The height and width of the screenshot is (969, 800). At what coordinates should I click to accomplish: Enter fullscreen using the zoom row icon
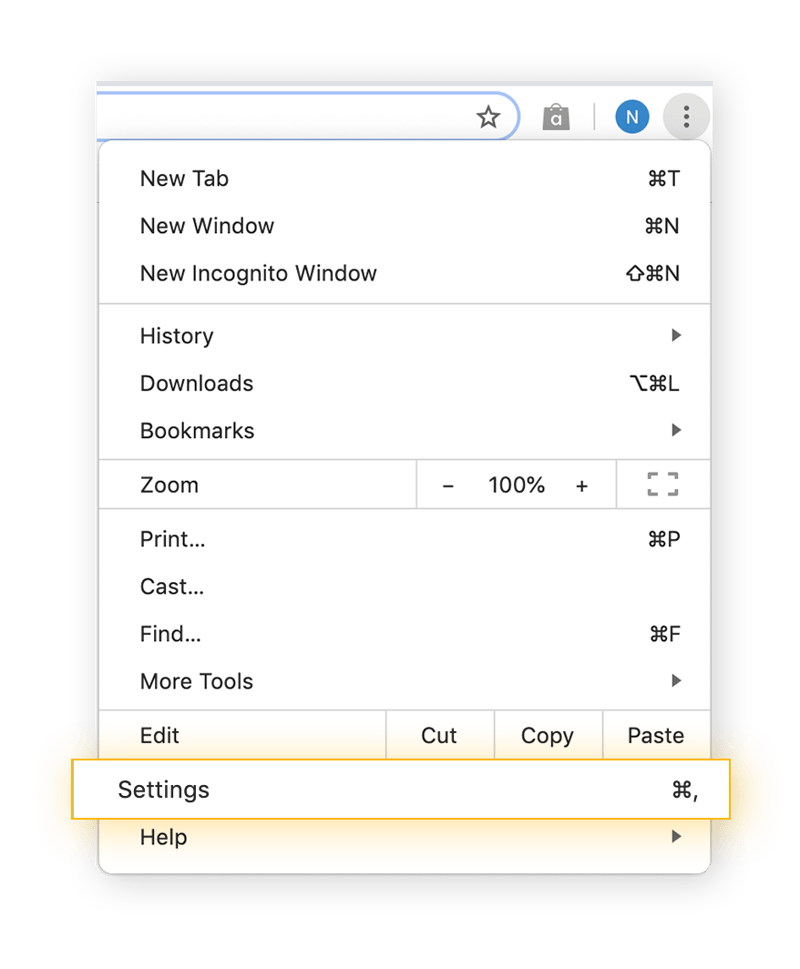click(x=662, y=484)
